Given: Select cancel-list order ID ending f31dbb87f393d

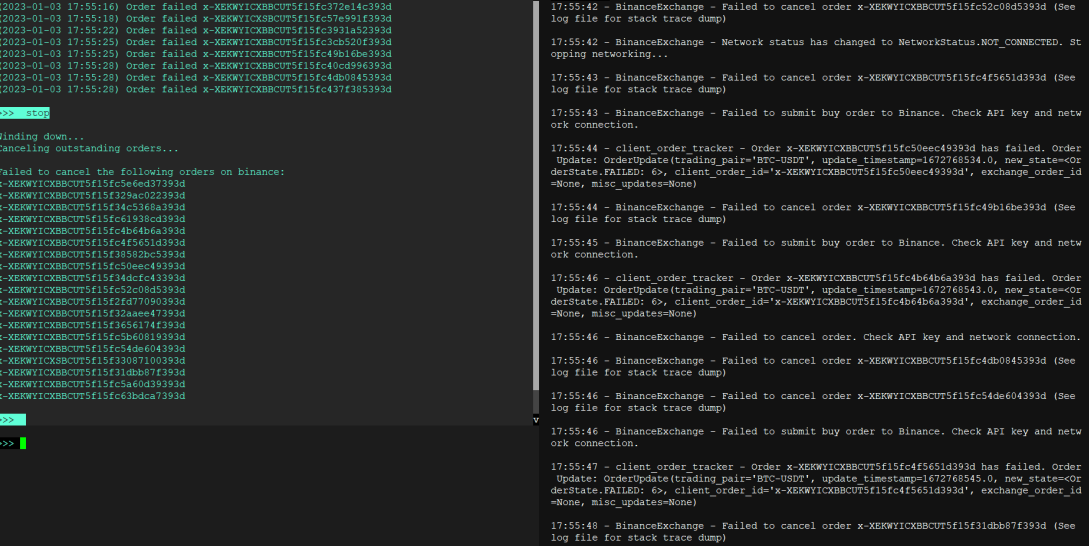Looking at the screenshot, I should click(92, 373).
